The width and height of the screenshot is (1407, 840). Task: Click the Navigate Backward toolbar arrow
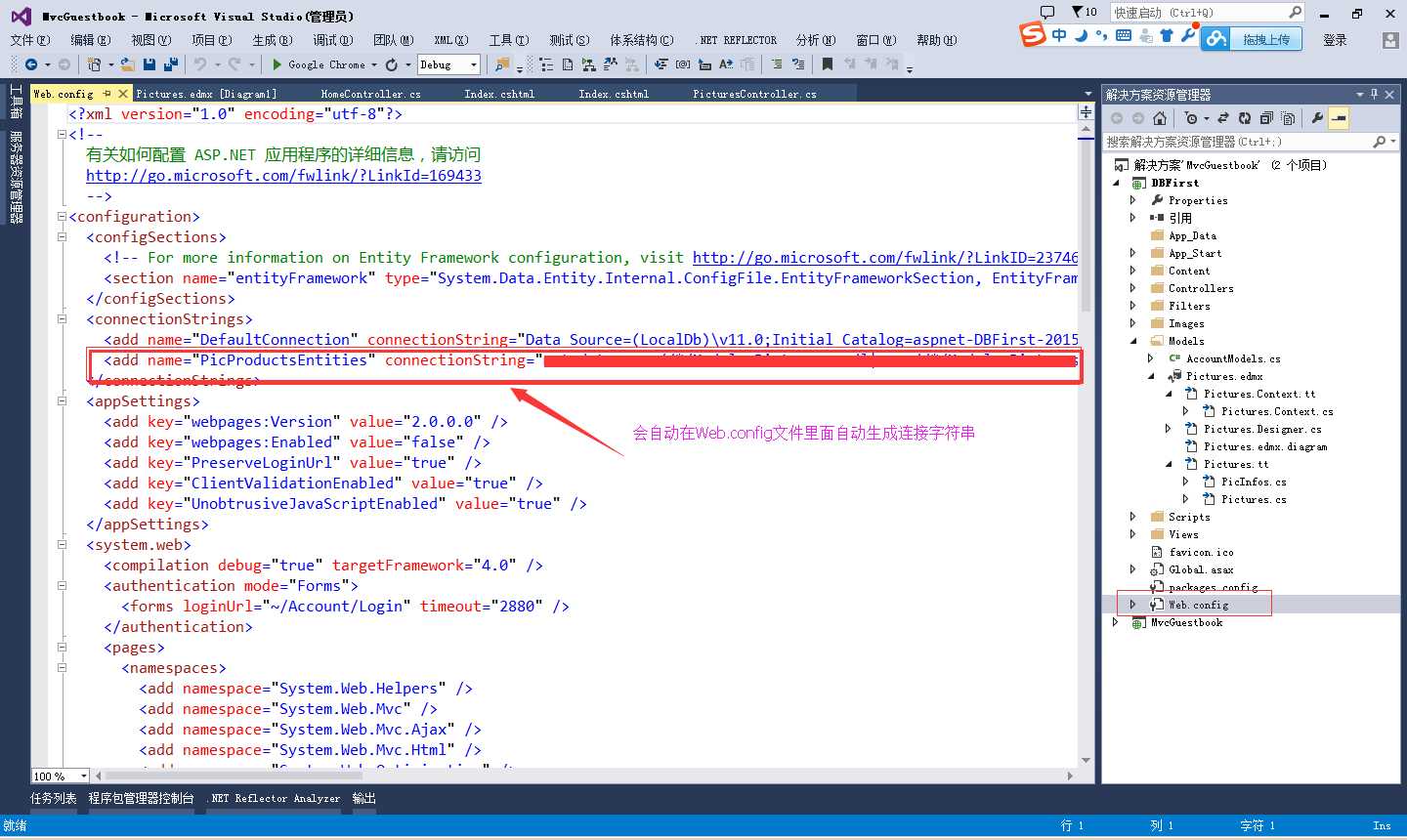[x=31, y=64]
